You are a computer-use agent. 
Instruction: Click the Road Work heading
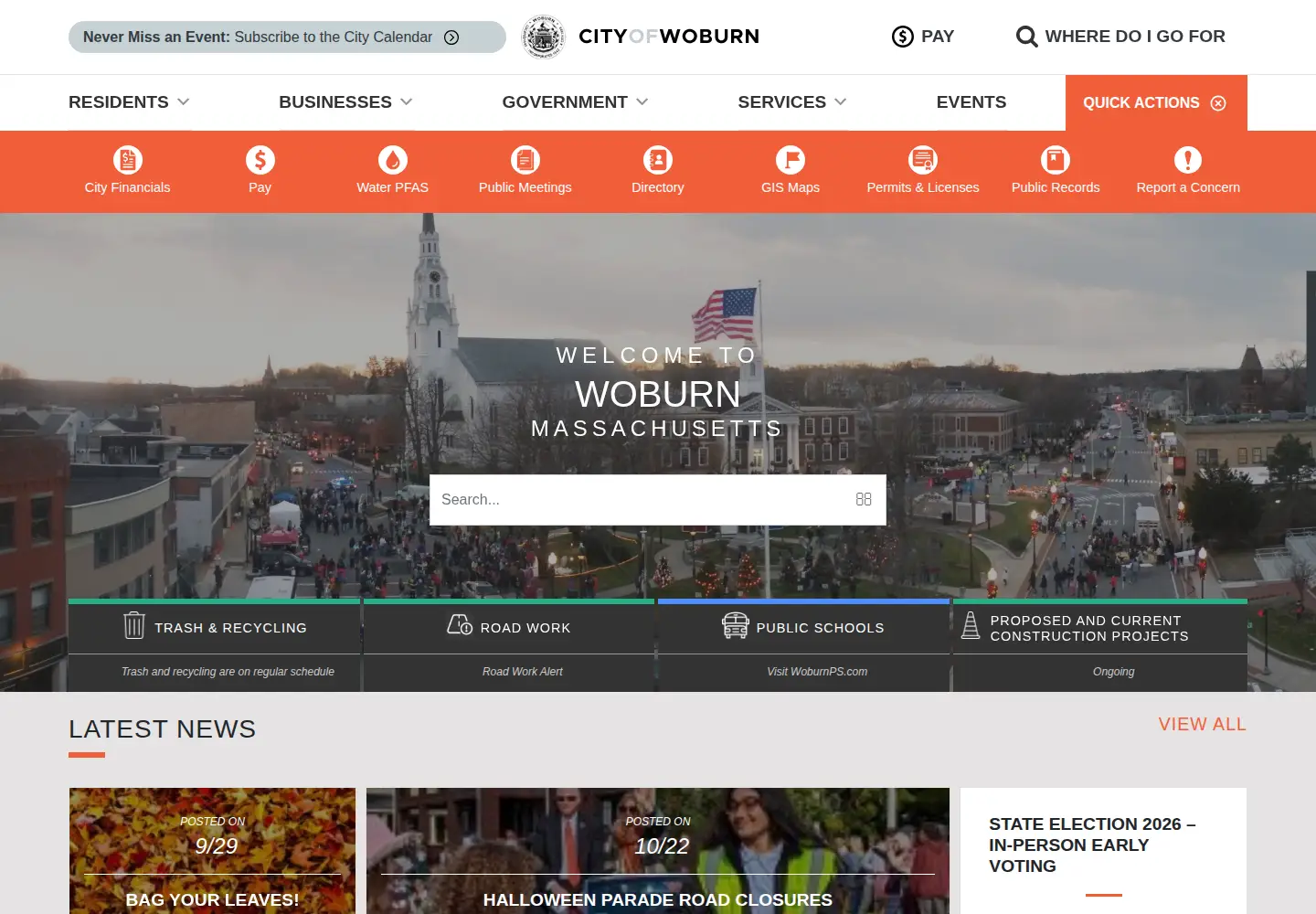tap(525, 628)
